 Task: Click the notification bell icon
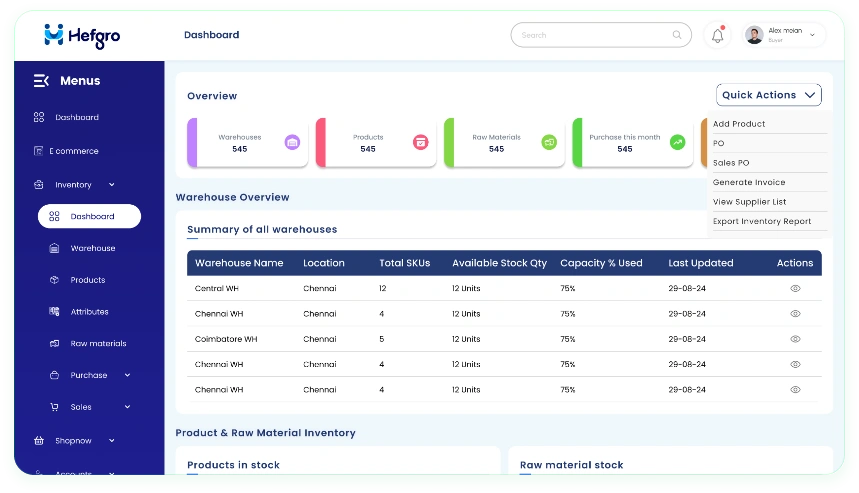717,35
